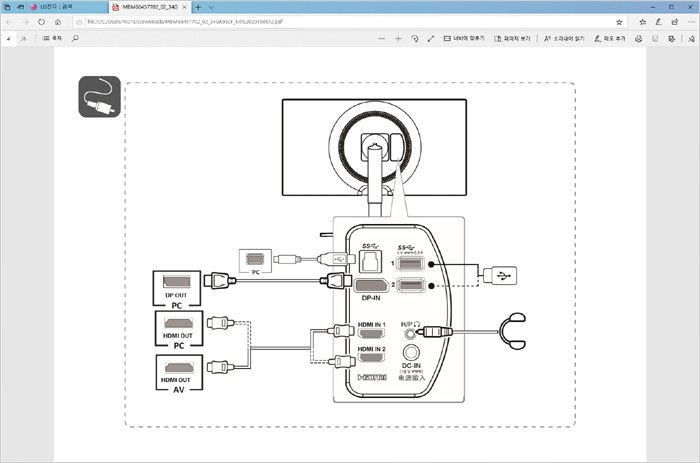Click the Read aloud button
700x463 pixels.
562,38
